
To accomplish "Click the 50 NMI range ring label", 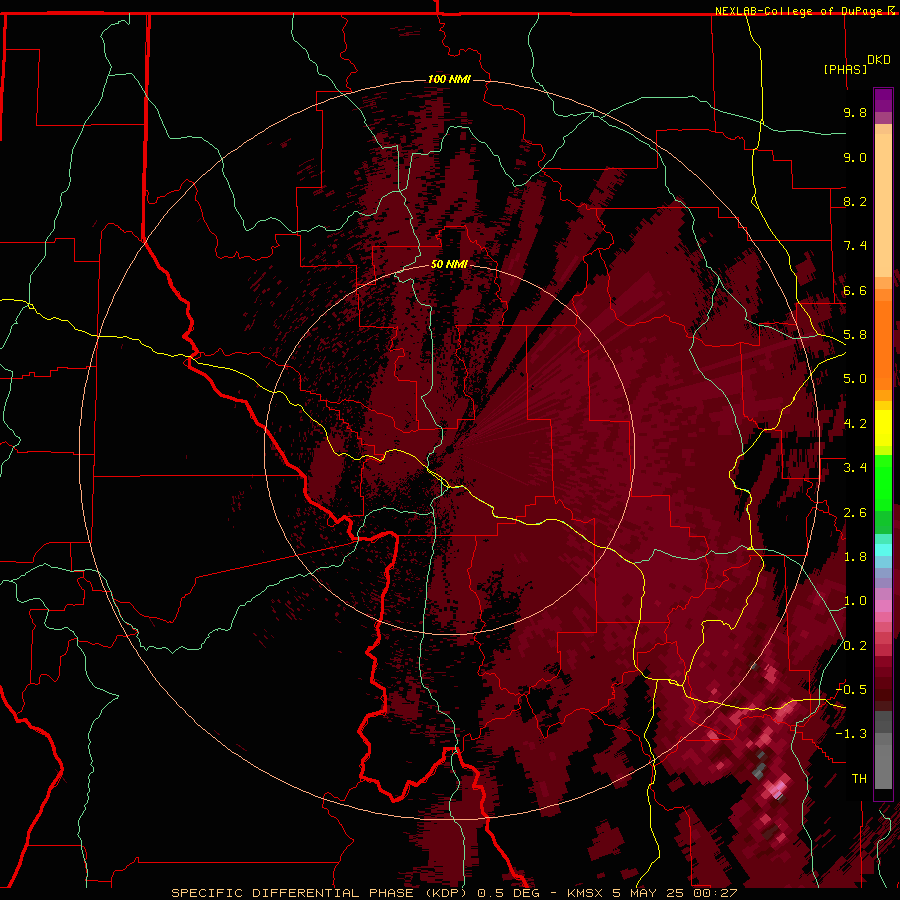I will click(449, 264).
